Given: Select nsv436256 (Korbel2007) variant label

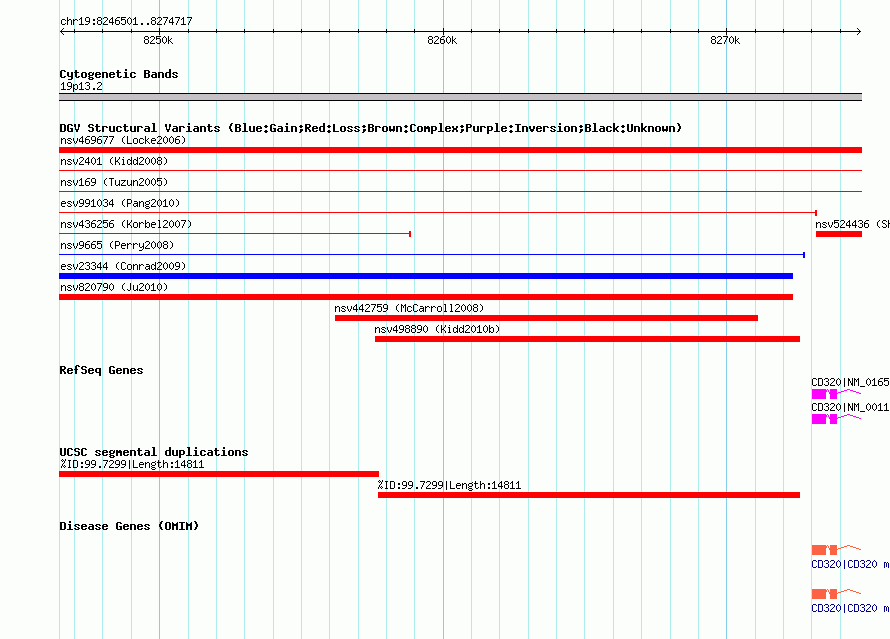Looking at the screenshot, I should 126,224.
